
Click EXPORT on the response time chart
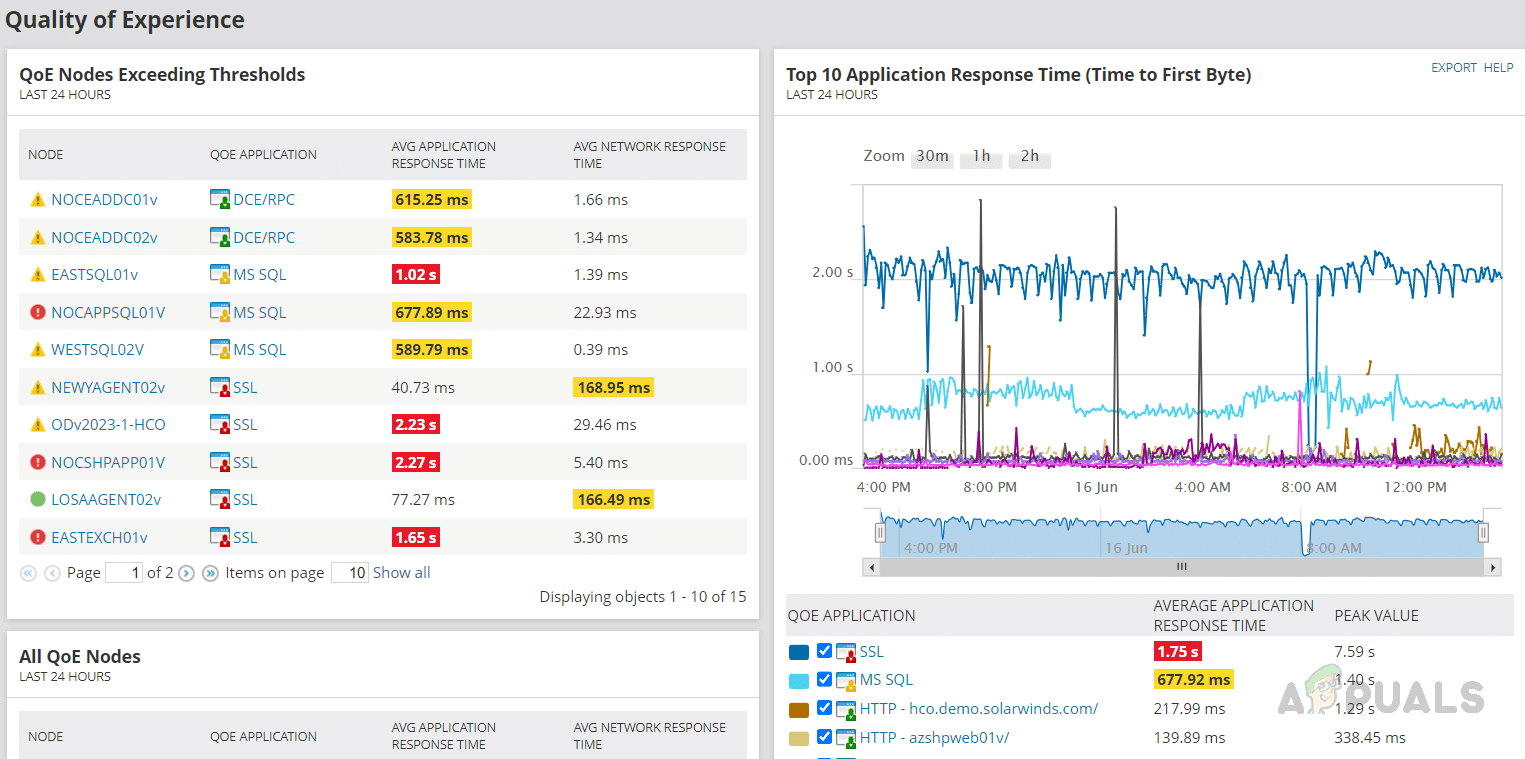1453,68
